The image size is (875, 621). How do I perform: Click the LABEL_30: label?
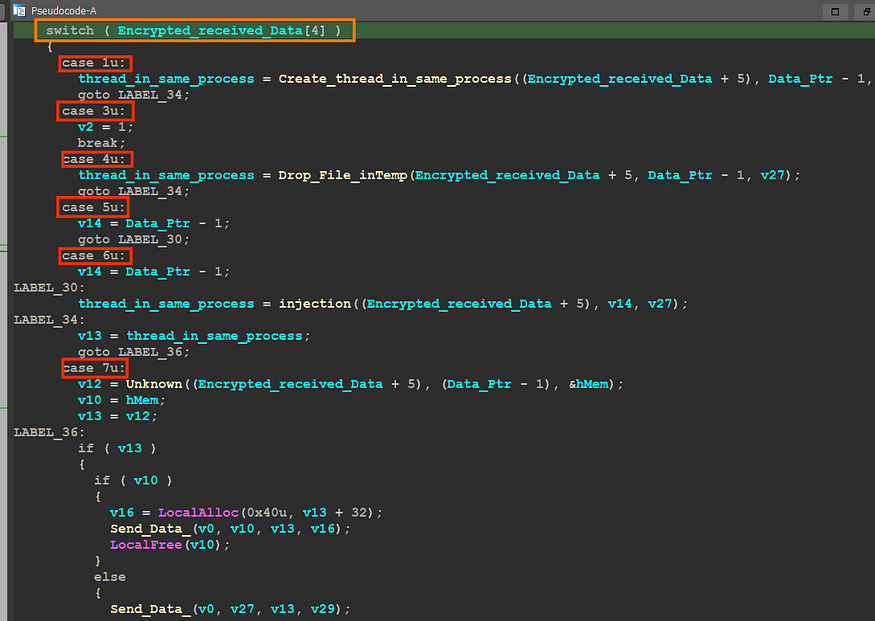49,288
